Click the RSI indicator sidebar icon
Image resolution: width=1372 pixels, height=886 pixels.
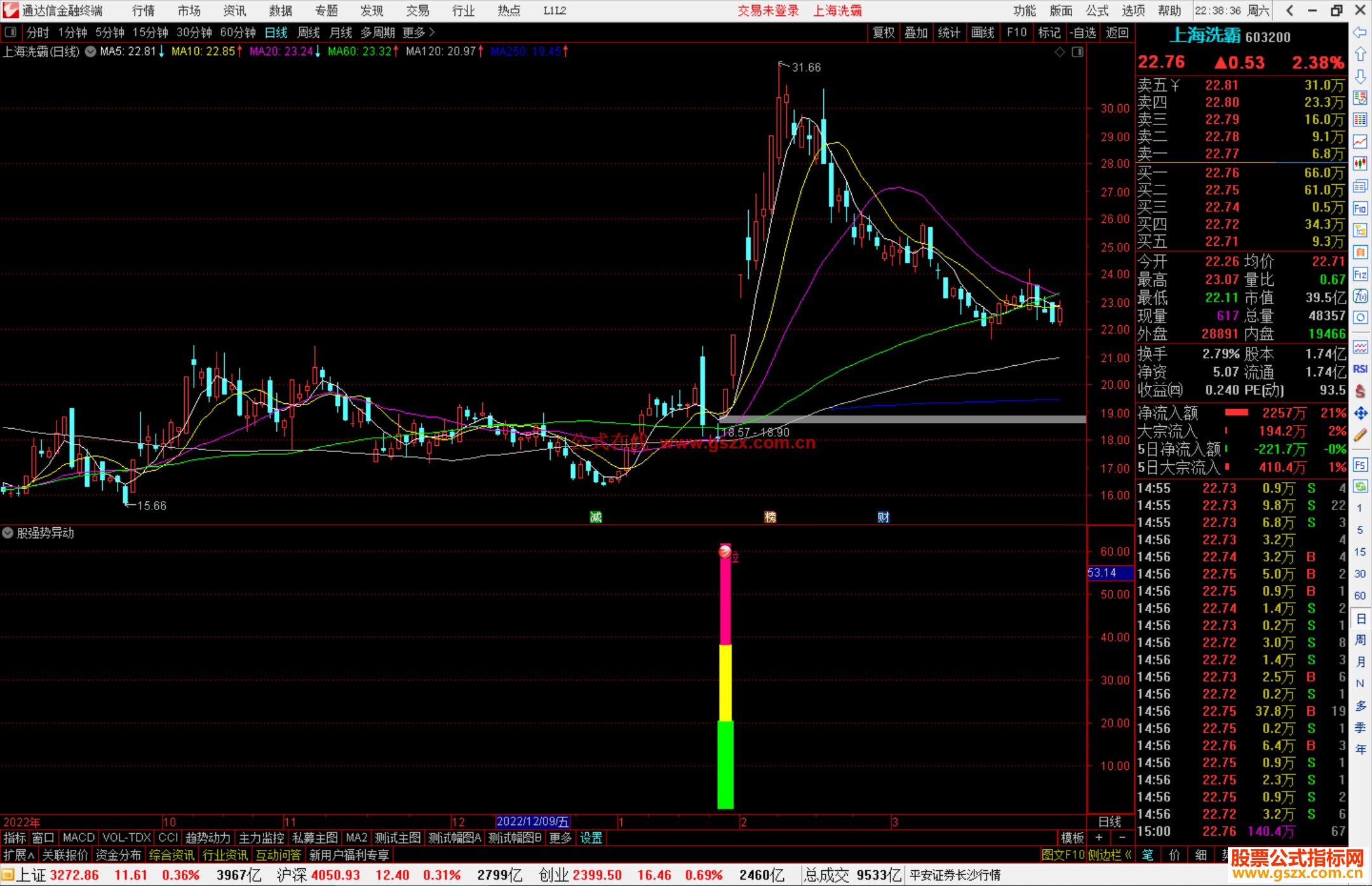pos(1360,369)
